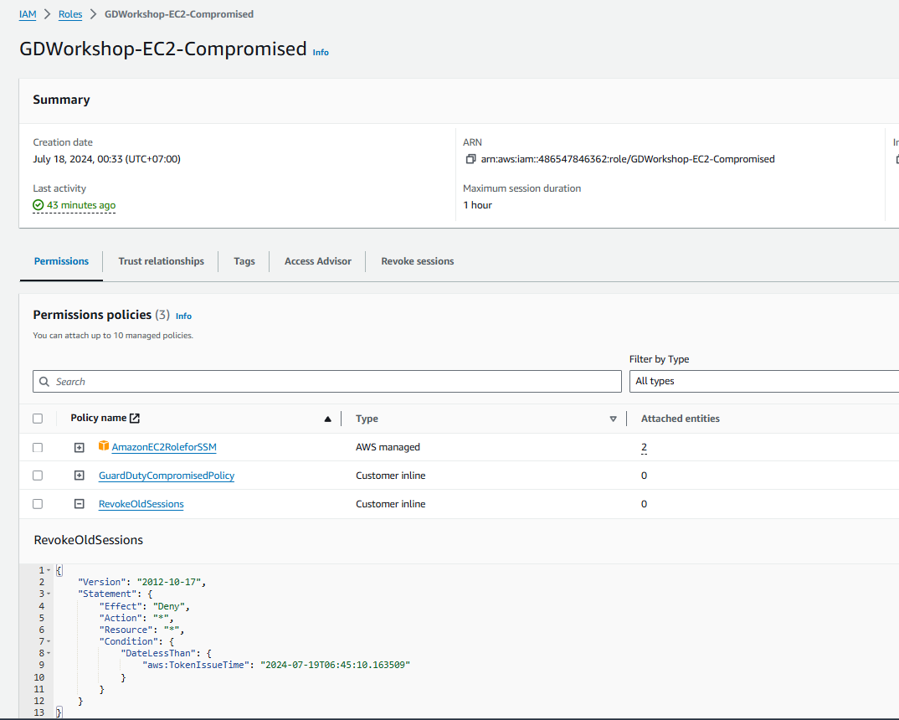Click Customer inline type for GuardDutyCompromisedPolicy
This screenshot has width=899, height=720.
coord(390,475)
